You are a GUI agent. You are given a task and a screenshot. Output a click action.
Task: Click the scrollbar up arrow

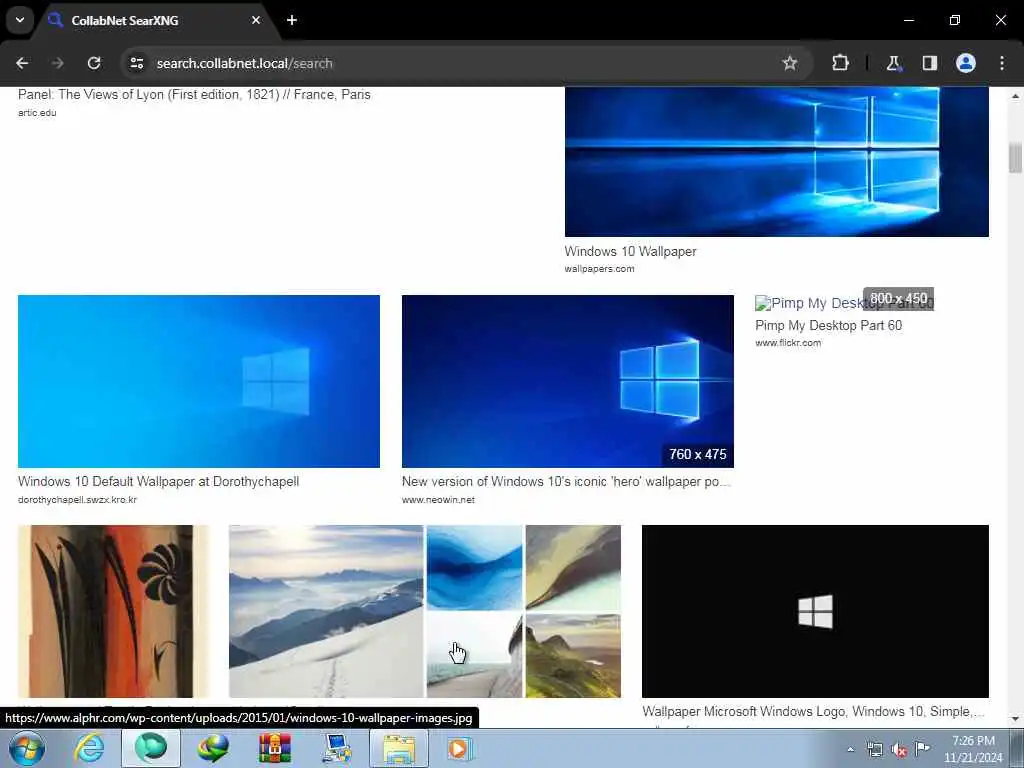1015,96
